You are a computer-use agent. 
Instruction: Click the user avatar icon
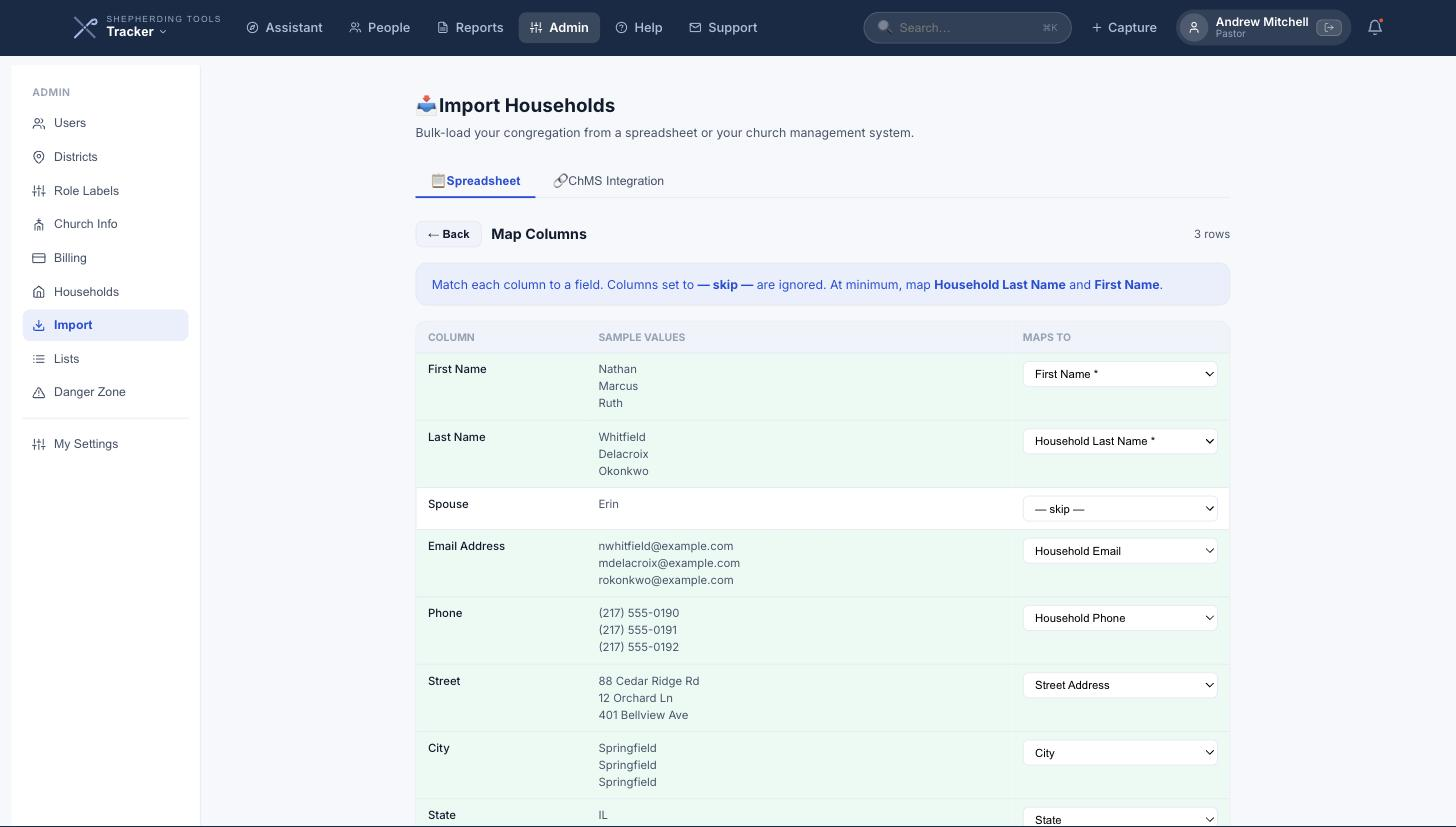(x=1194, y=28)
